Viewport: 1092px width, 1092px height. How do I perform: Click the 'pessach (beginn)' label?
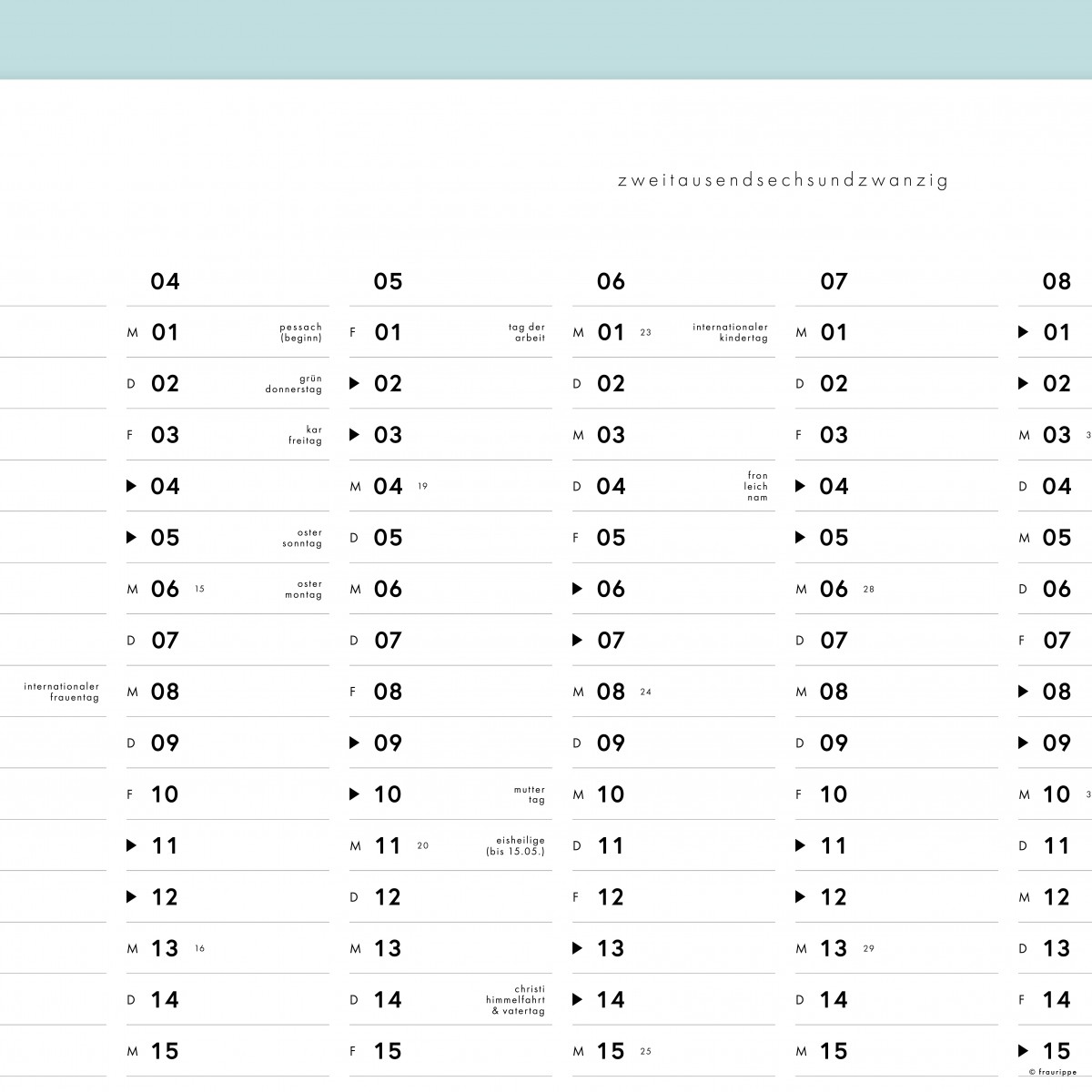(x=300, y=332)
